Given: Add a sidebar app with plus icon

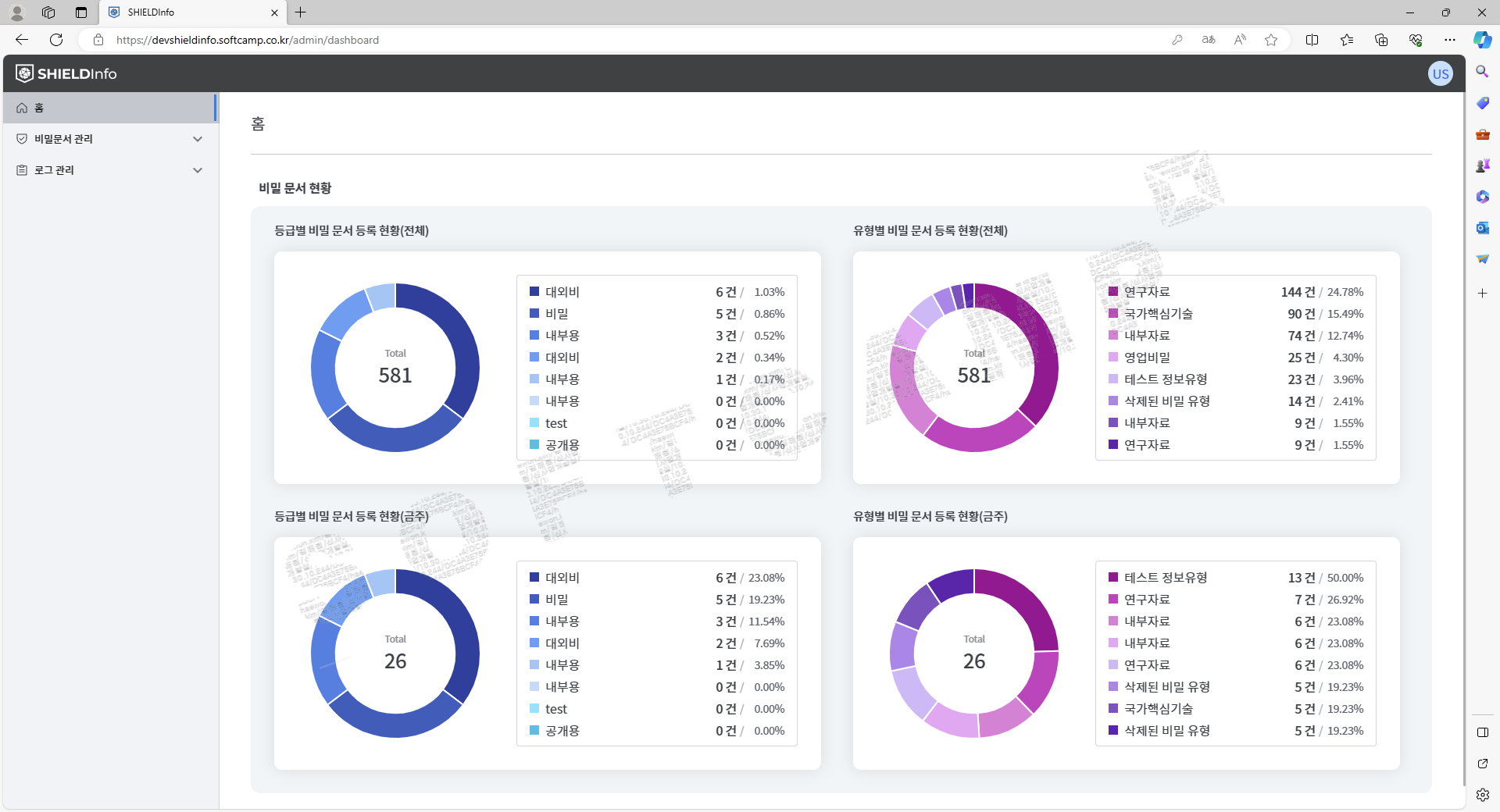Looking at the screenshot, I should (x=1482, y=293).
